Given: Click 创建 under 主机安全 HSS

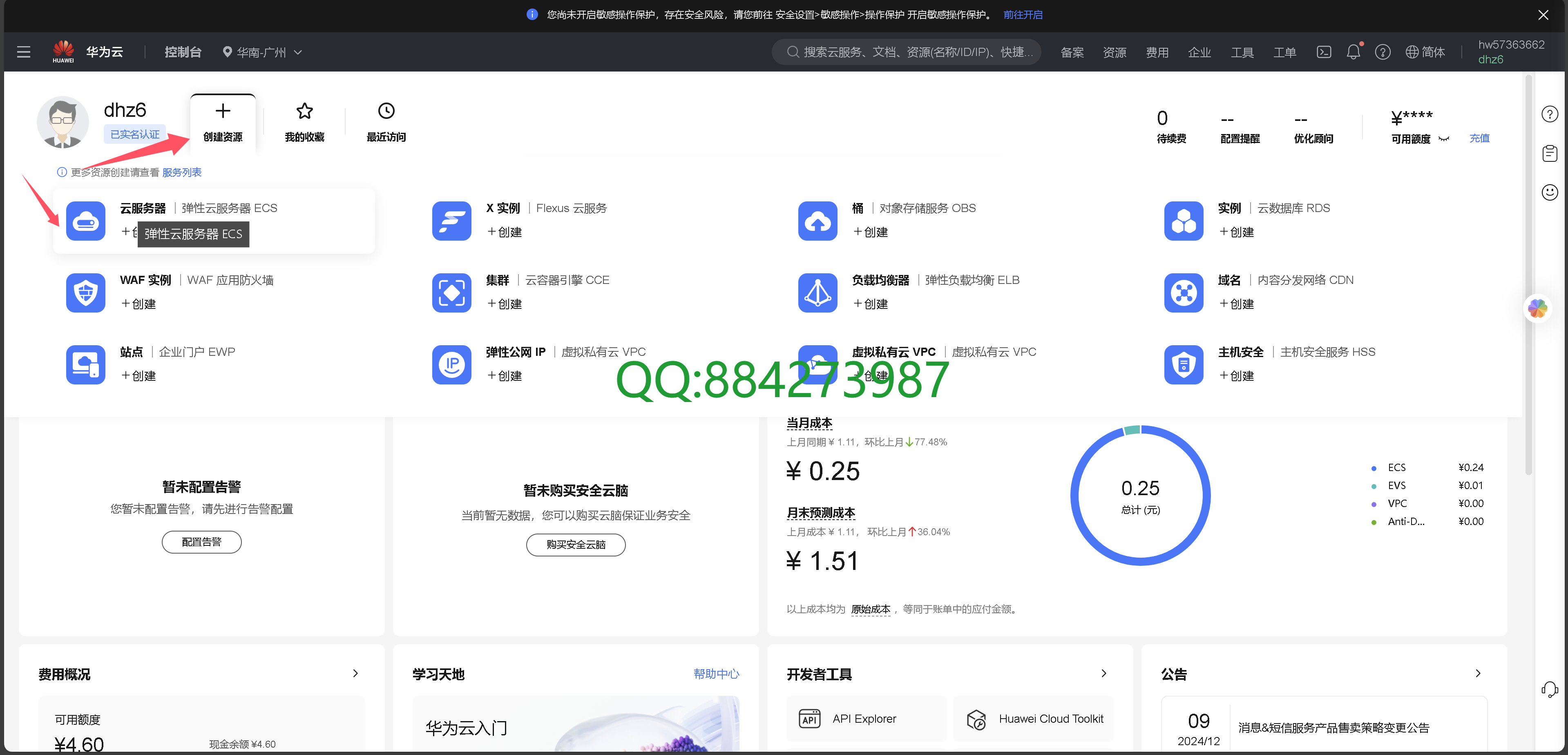Looking at the screenshot, I should click(1236, 376).
